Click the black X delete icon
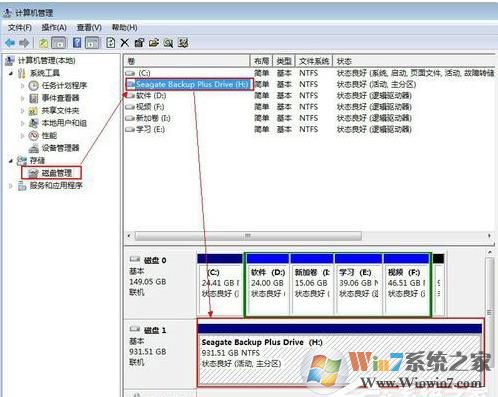 coord(125,43)
